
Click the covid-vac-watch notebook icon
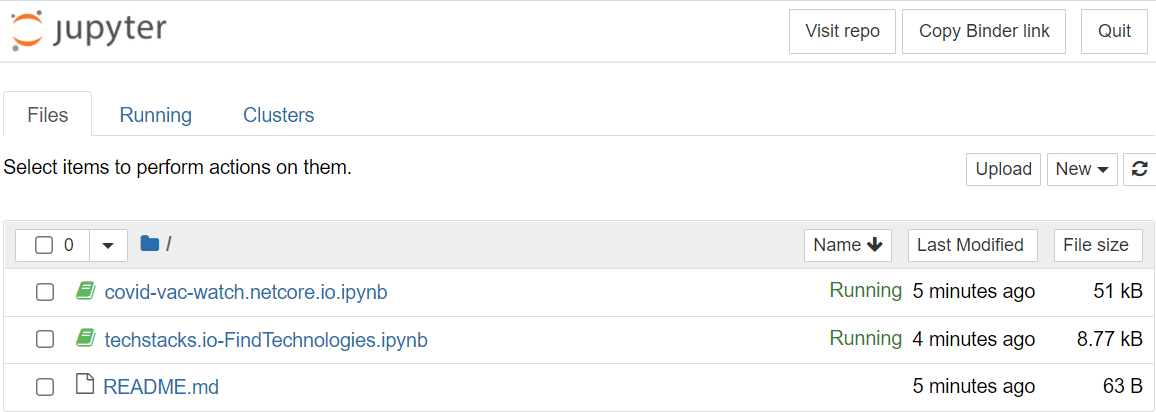(x=86, y=292)
